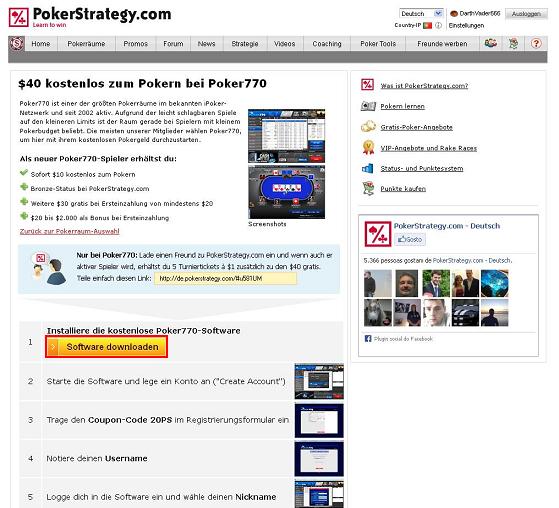Click the PokerStrategy logo in the Facebook box
This screenshot has height=508, width=559.
[x=378, y=234]
